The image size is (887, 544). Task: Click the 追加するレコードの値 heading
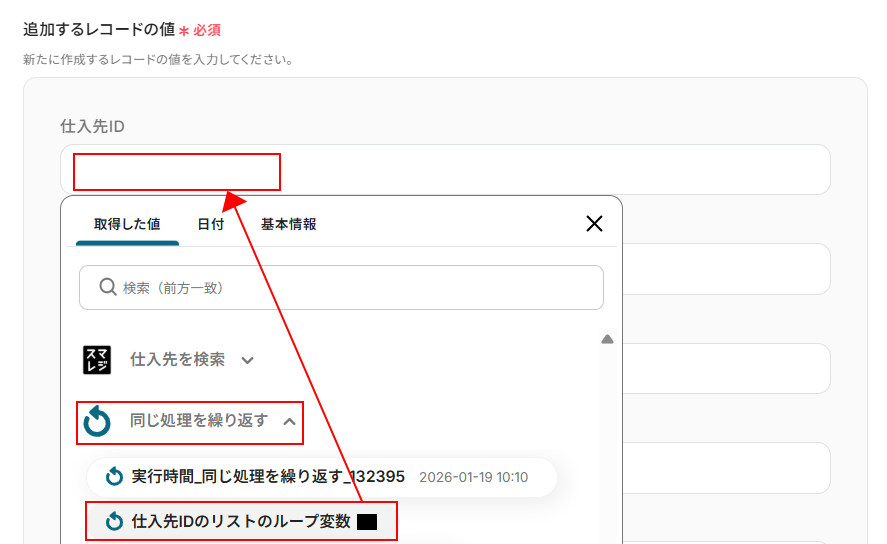[x=99, y=29]
